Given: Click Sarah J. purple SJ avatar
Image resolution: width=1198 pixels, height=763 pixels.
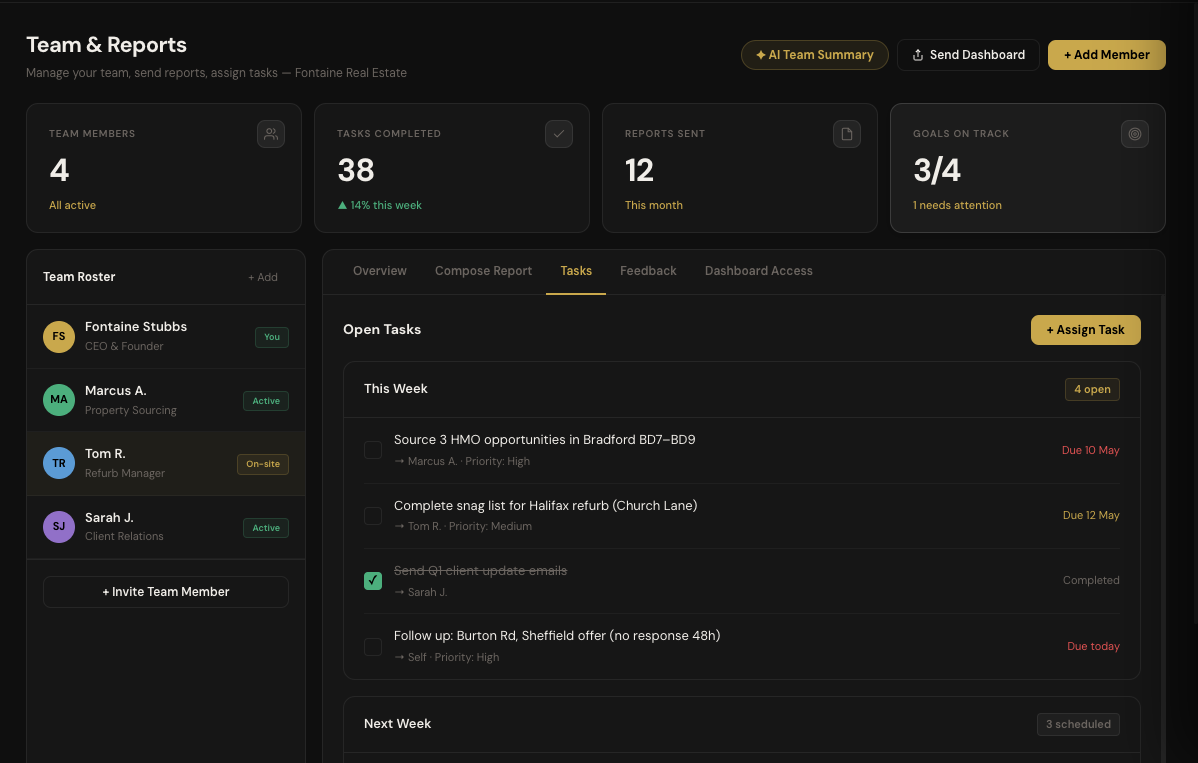Looking at the screenshot, I should 59,527.
